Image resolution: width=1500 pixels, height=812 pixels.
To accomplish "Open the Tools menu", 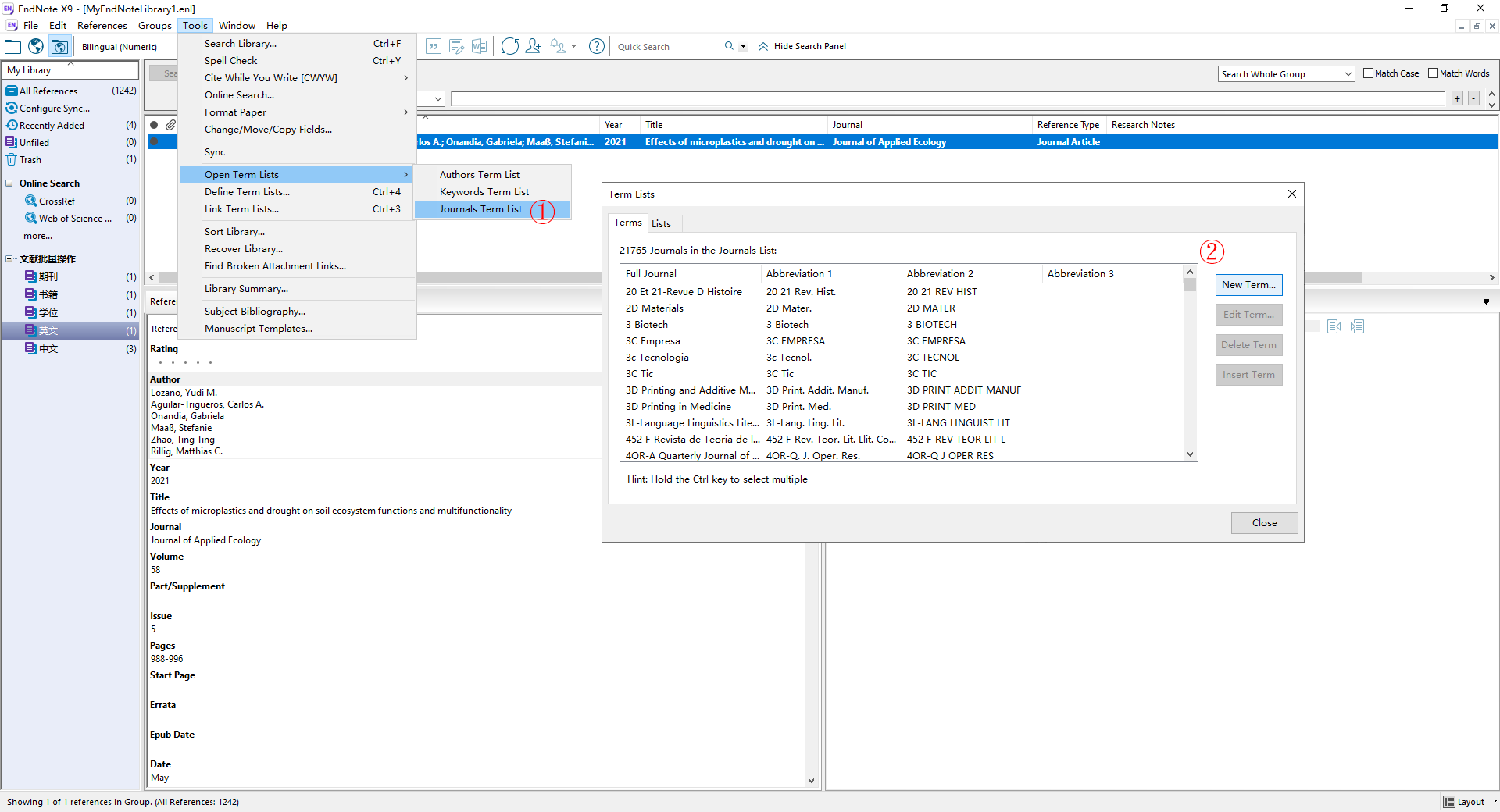I will tap(195, 26).
